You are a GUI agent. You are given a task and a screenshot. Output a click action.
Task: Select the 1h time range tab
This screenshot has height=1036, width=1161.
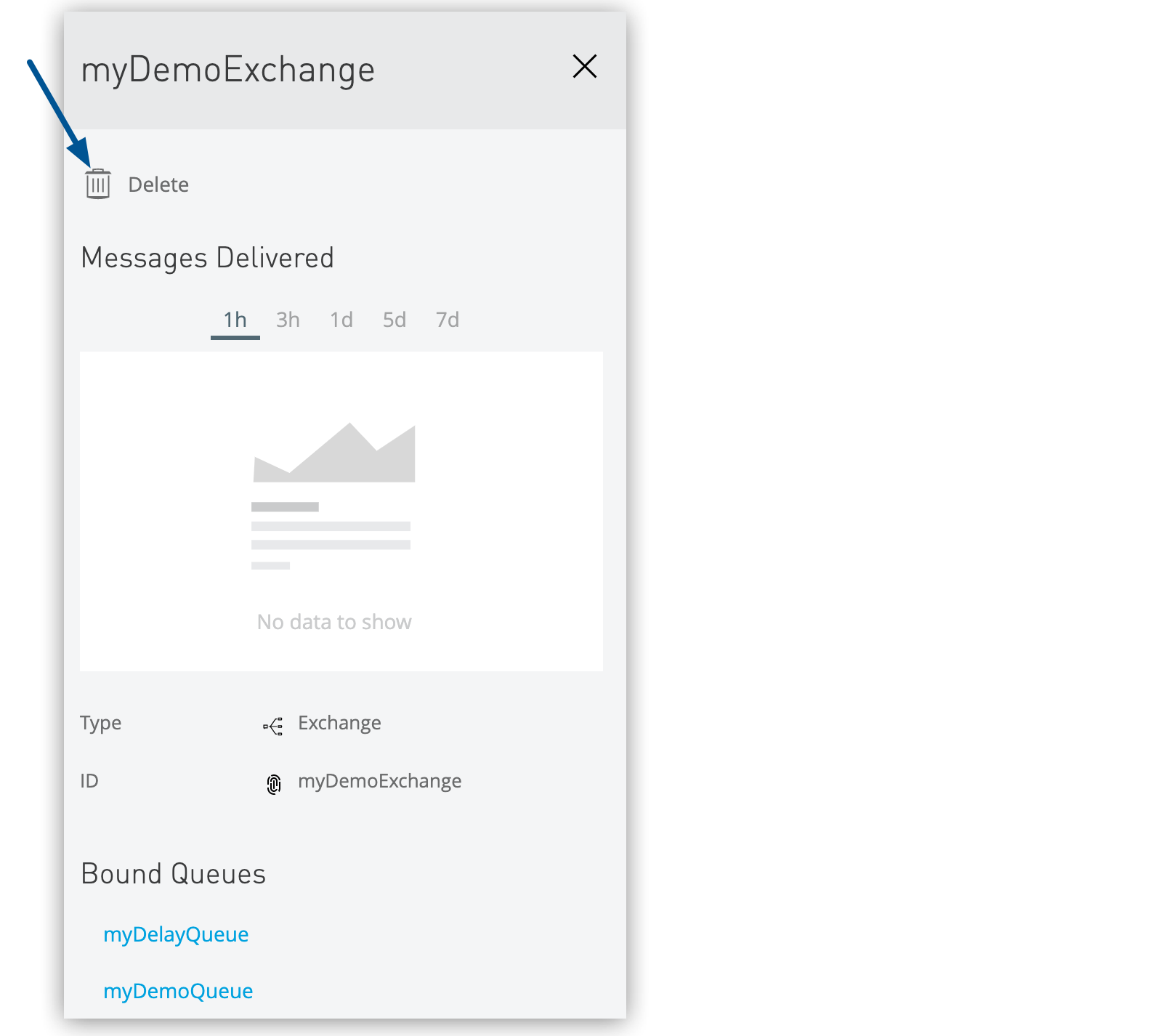235,320
